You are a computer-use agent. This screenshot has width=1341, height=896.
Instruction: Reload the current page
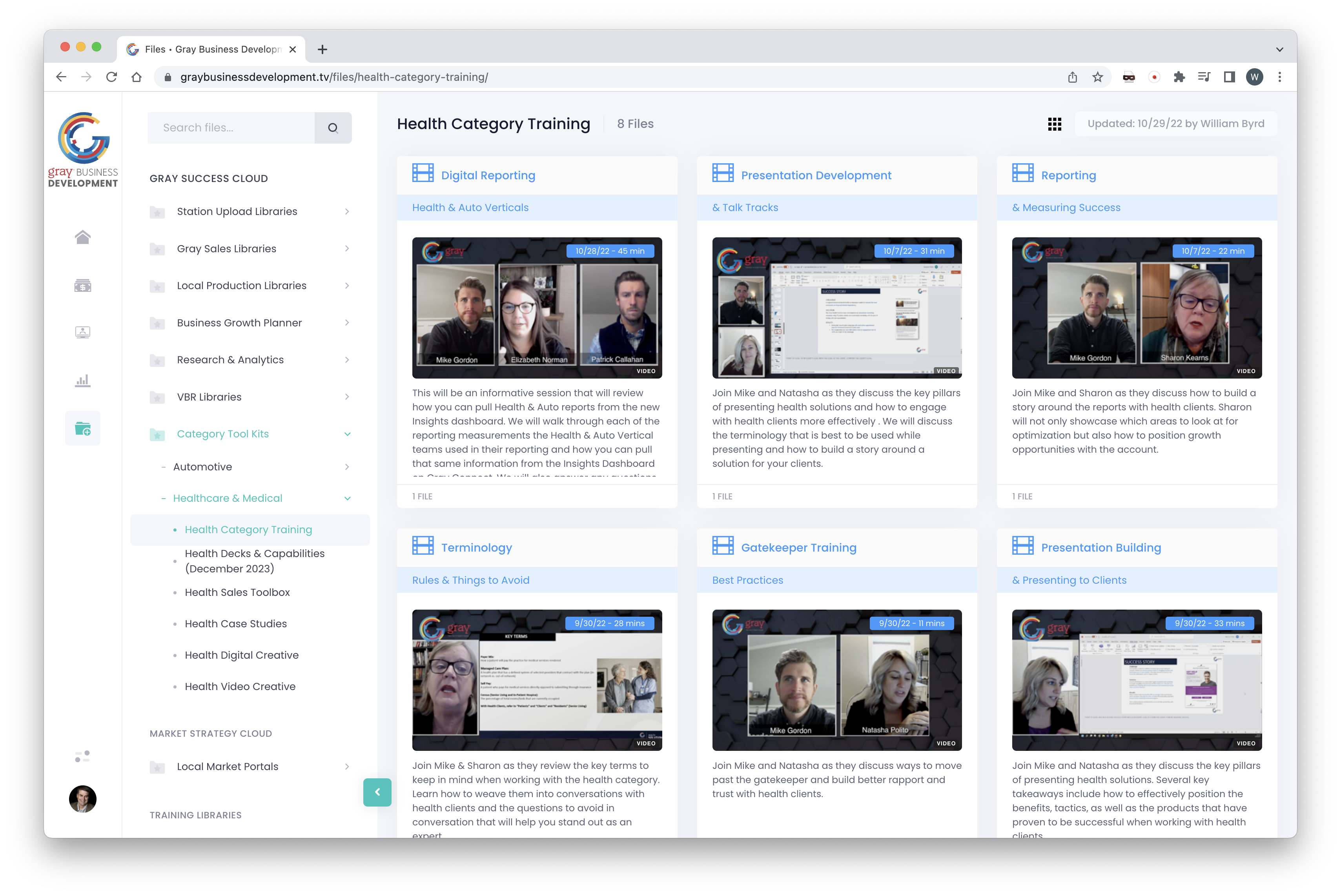111,77
